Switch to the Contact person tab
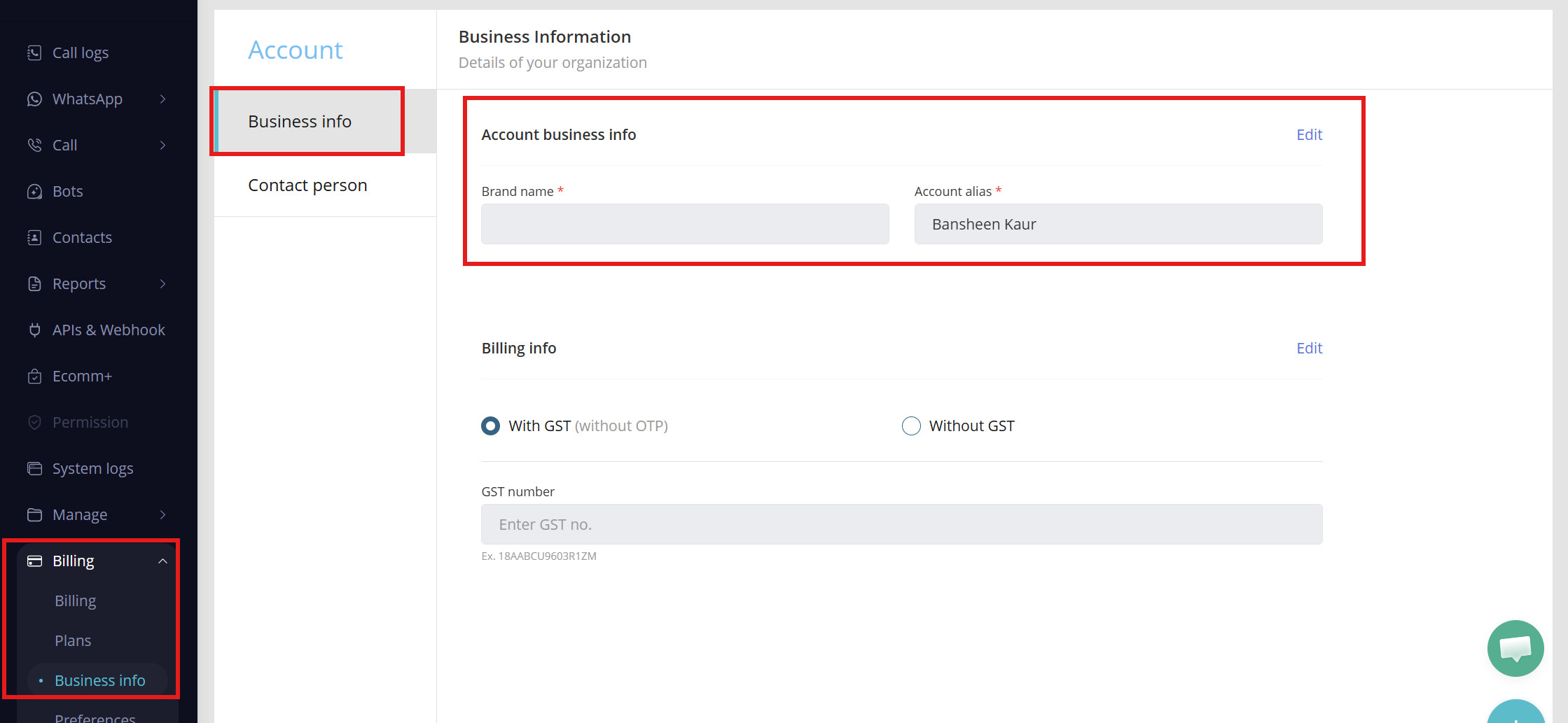Viewport: 1568px width, 723px height. 307,185
